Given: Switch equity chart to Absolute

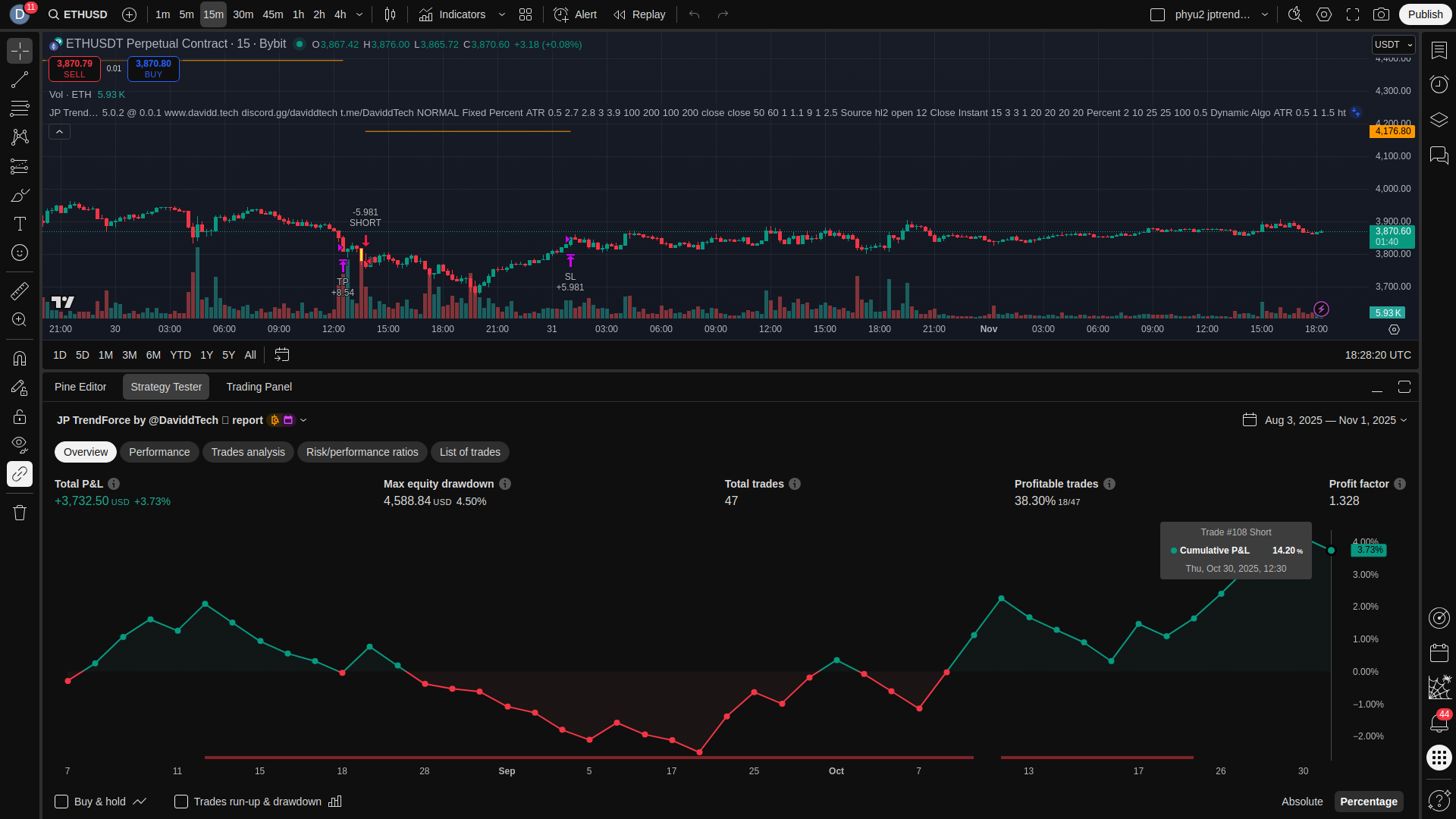Looking at the screenshot, I should [x=1301, y=802].
